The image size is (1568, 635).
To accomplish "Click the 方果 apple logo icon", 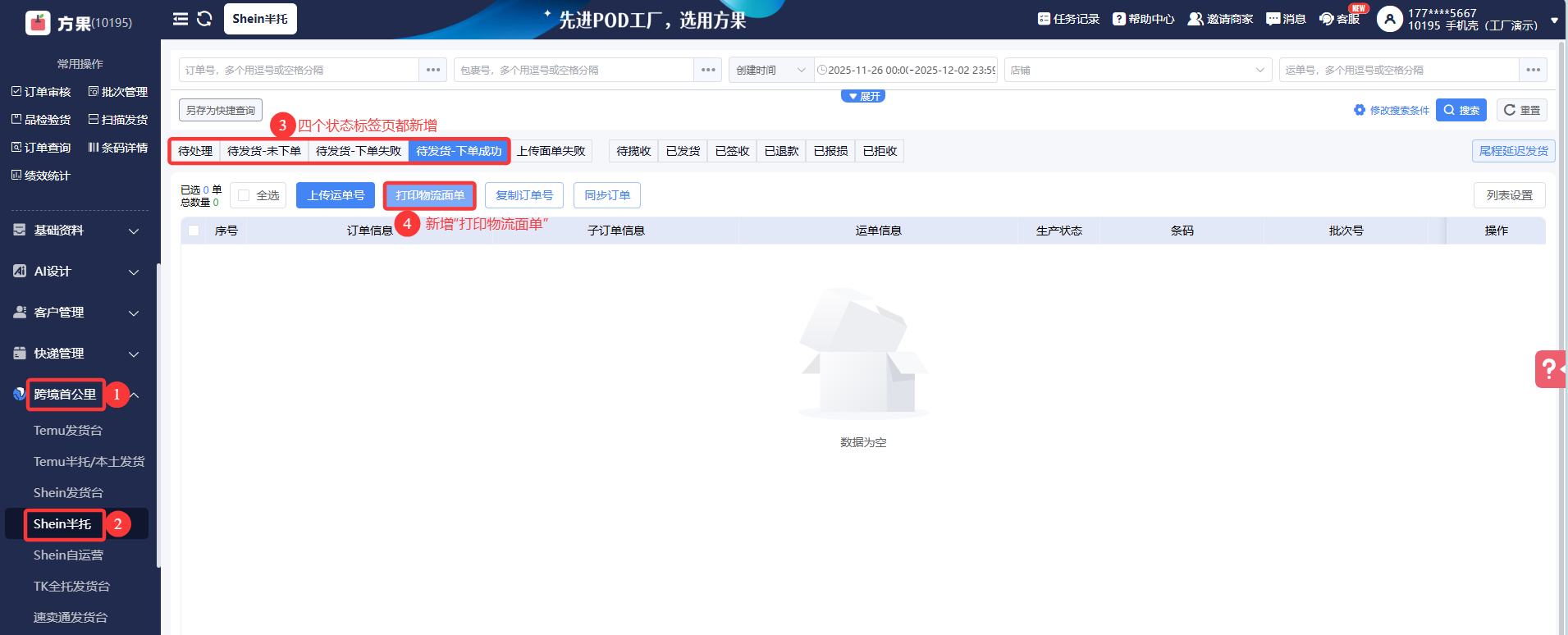I will (38, 22).
